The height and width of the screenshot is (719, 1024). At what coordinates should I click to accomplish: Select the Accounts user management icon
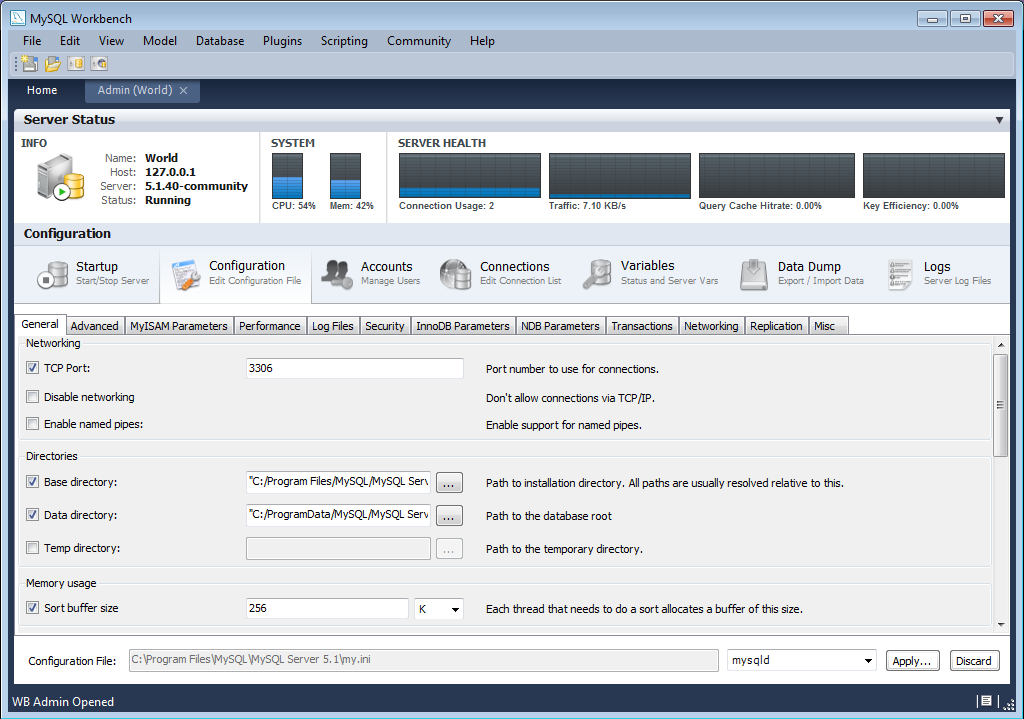click(x=335, y=271)
